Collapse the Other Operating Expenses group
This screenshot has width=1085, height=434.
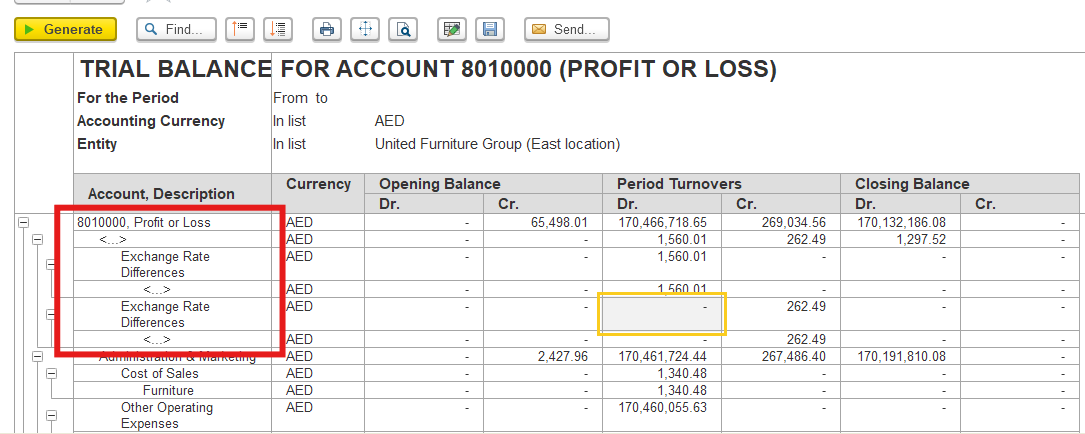coord(52,415)
